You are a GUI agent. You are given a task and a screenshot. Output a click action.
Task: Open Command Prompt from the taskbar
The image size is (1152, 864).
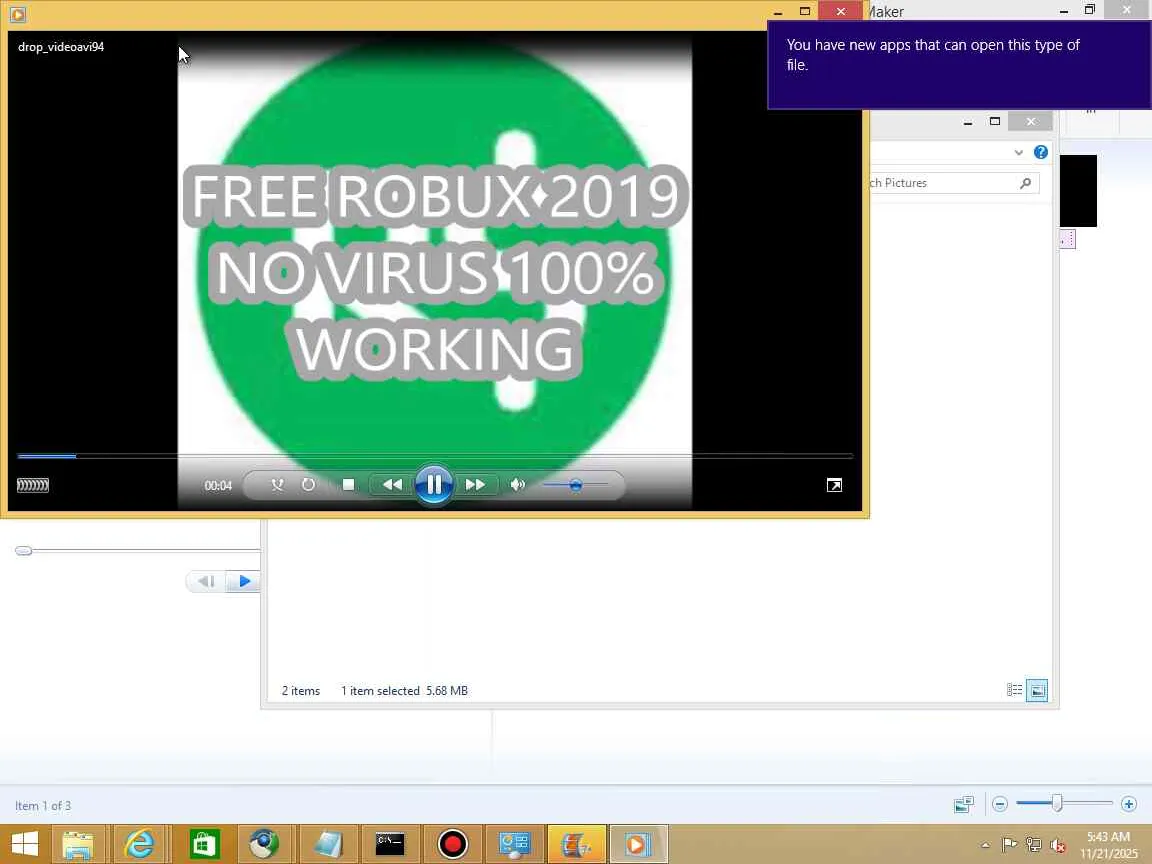point(389,845)
